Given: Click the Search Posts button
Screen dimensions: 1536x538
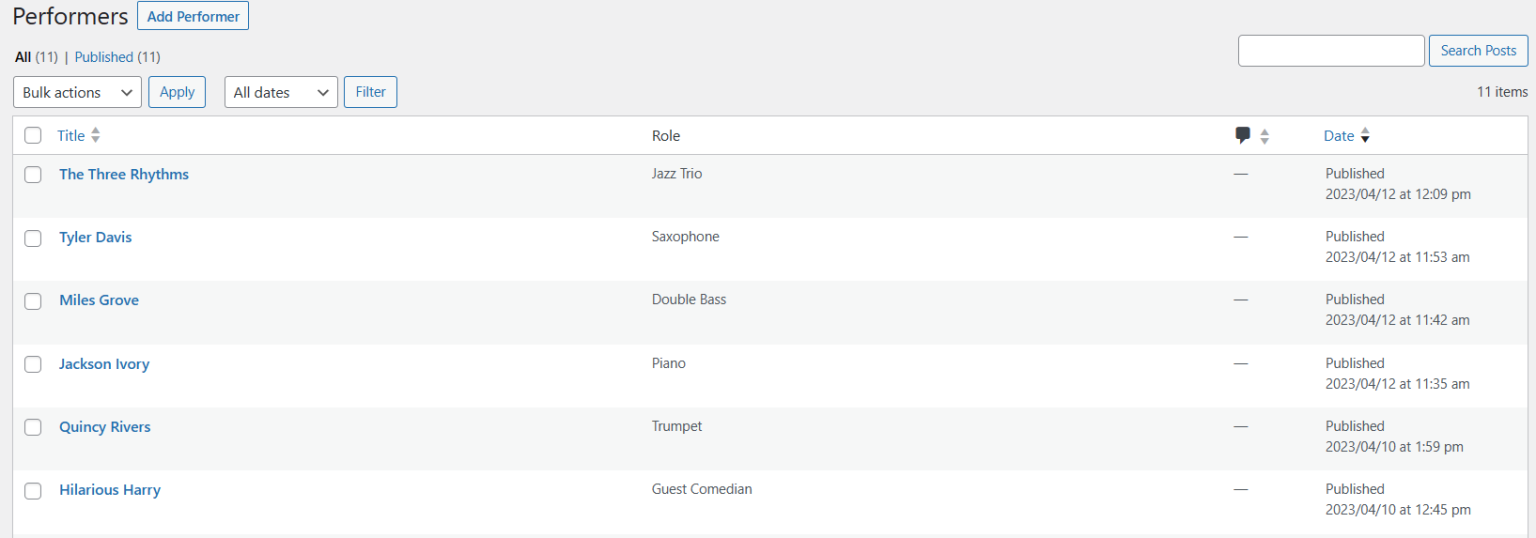Looking at the screenshot, I should click(1479, 51).
